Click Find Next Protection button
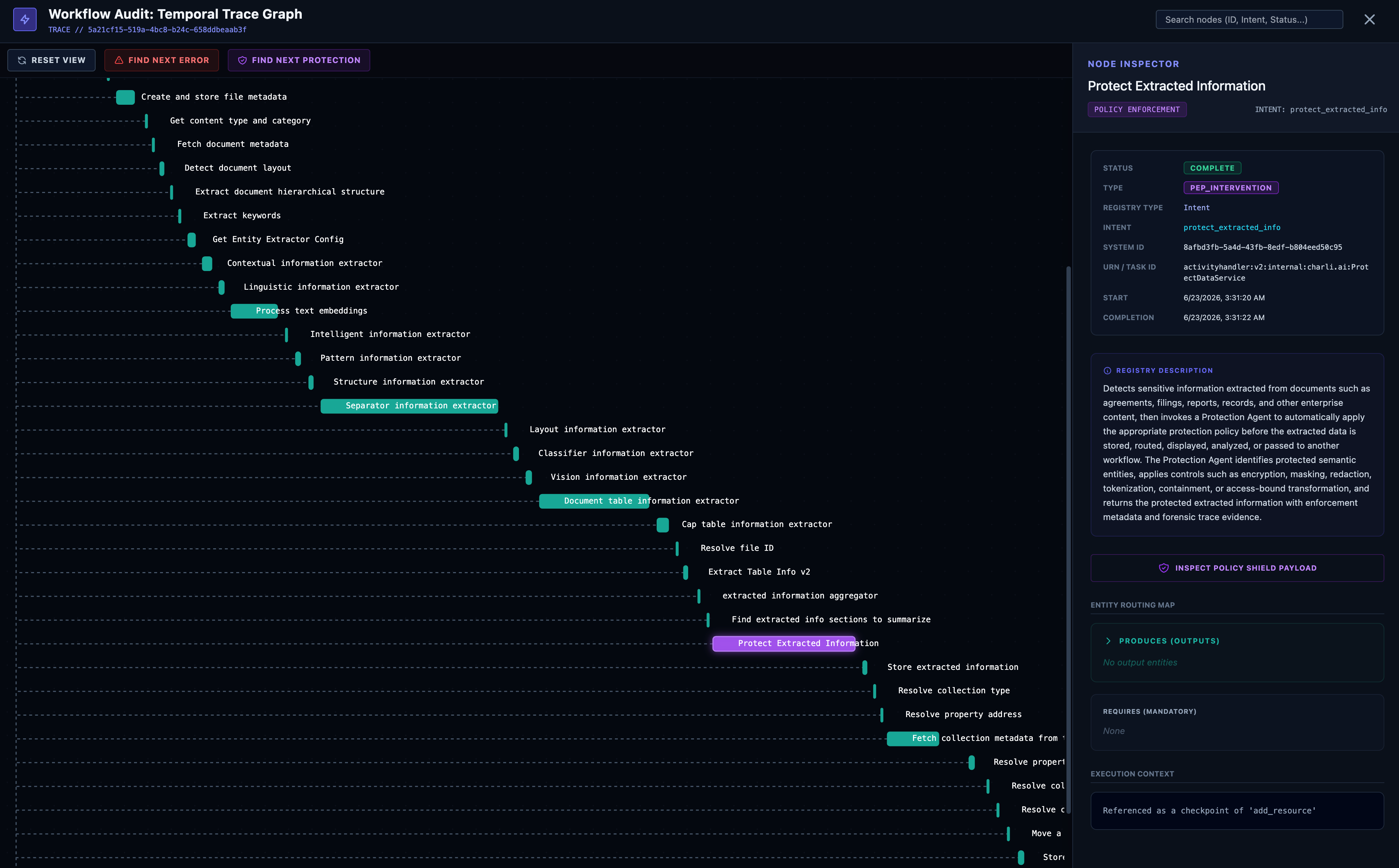The image size is (1399, 868). tap(298, 60)
